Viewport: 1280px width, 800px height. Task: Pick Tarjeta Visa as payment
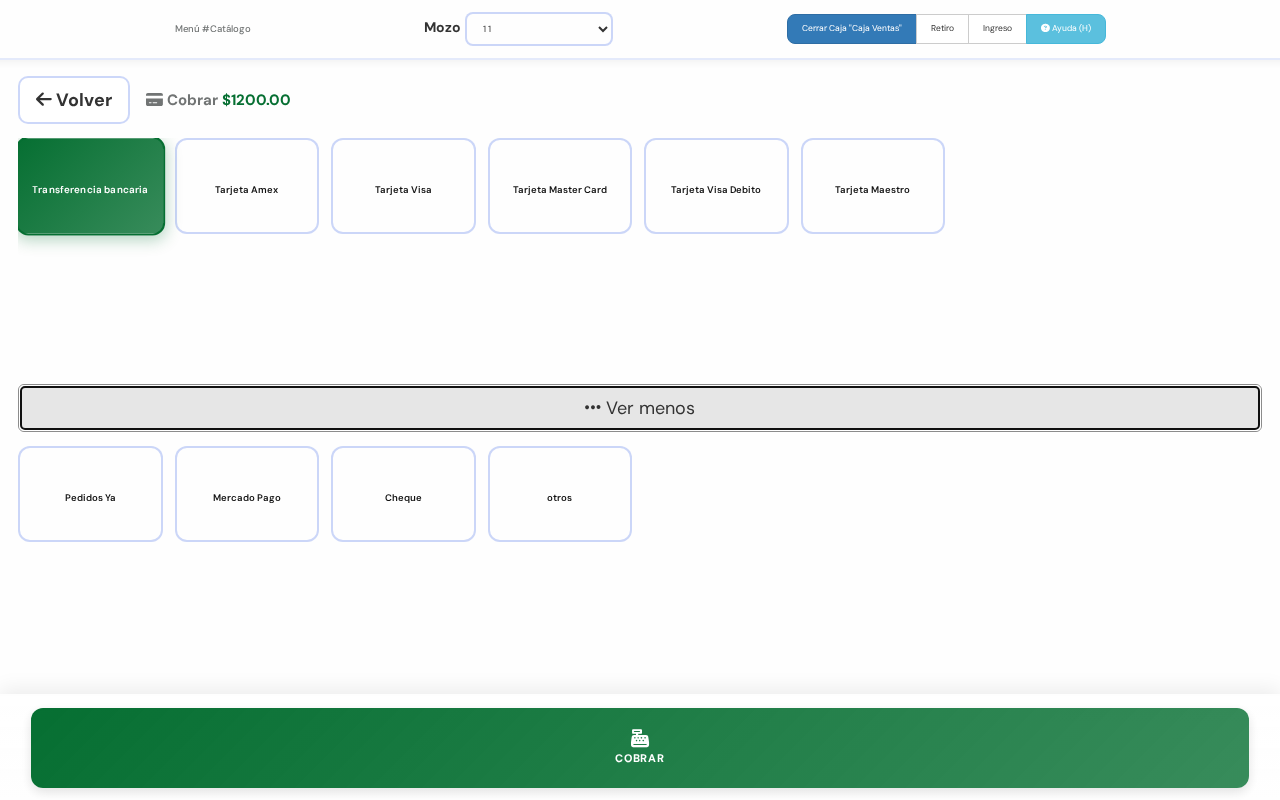click(403, 186)
